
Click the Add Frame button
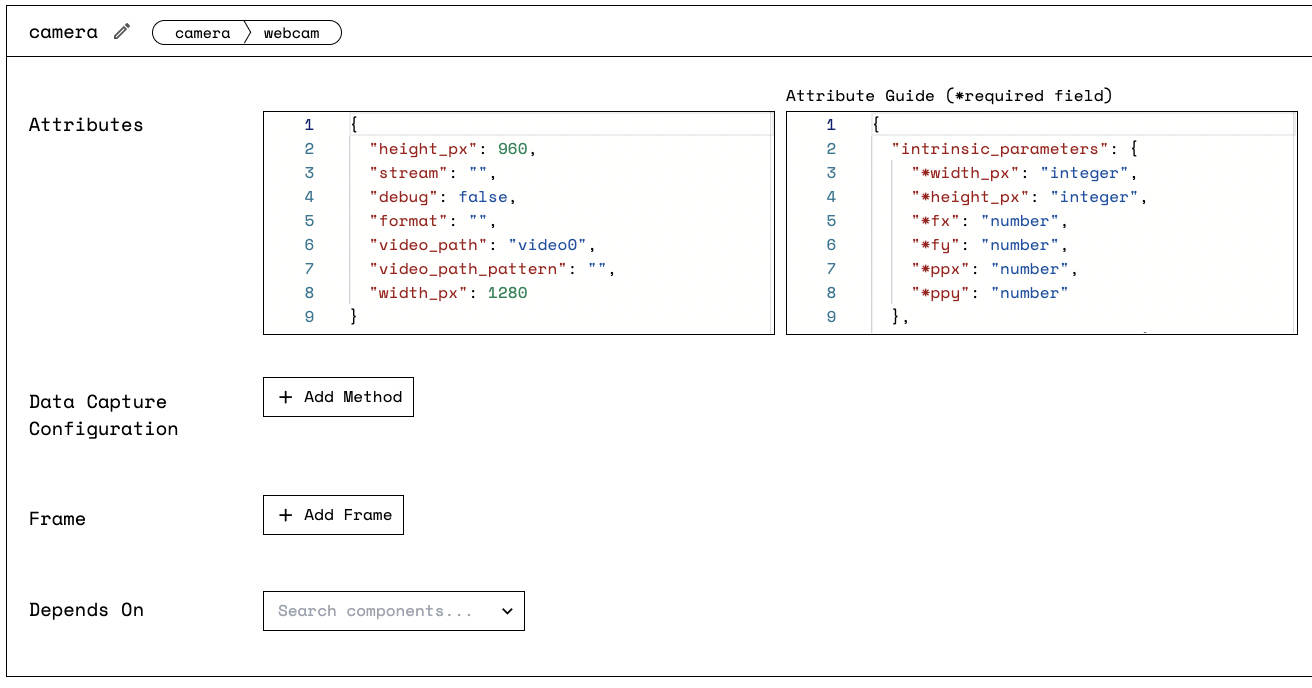(x=333, y=515)
